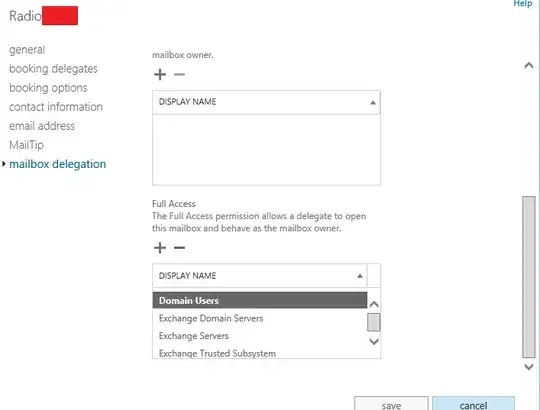Image resolution: width=540 pixels, height=410 pixels.
Task: Open the booking options section
Action: (48, 88)
